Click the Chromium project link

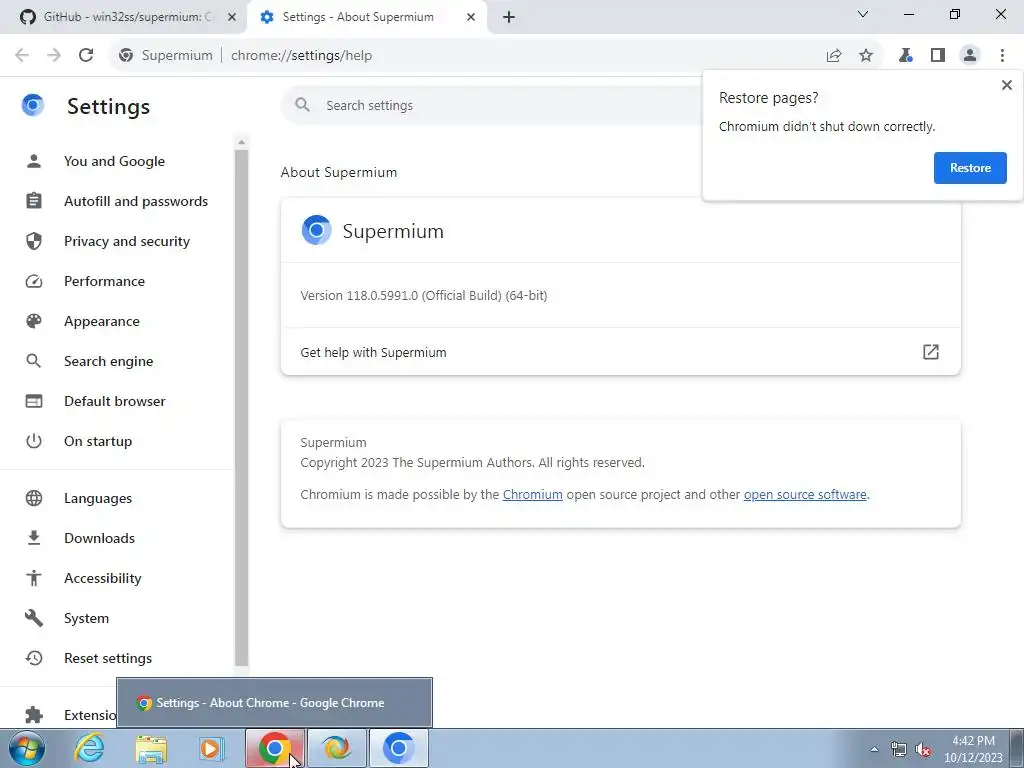click(532, 494)
